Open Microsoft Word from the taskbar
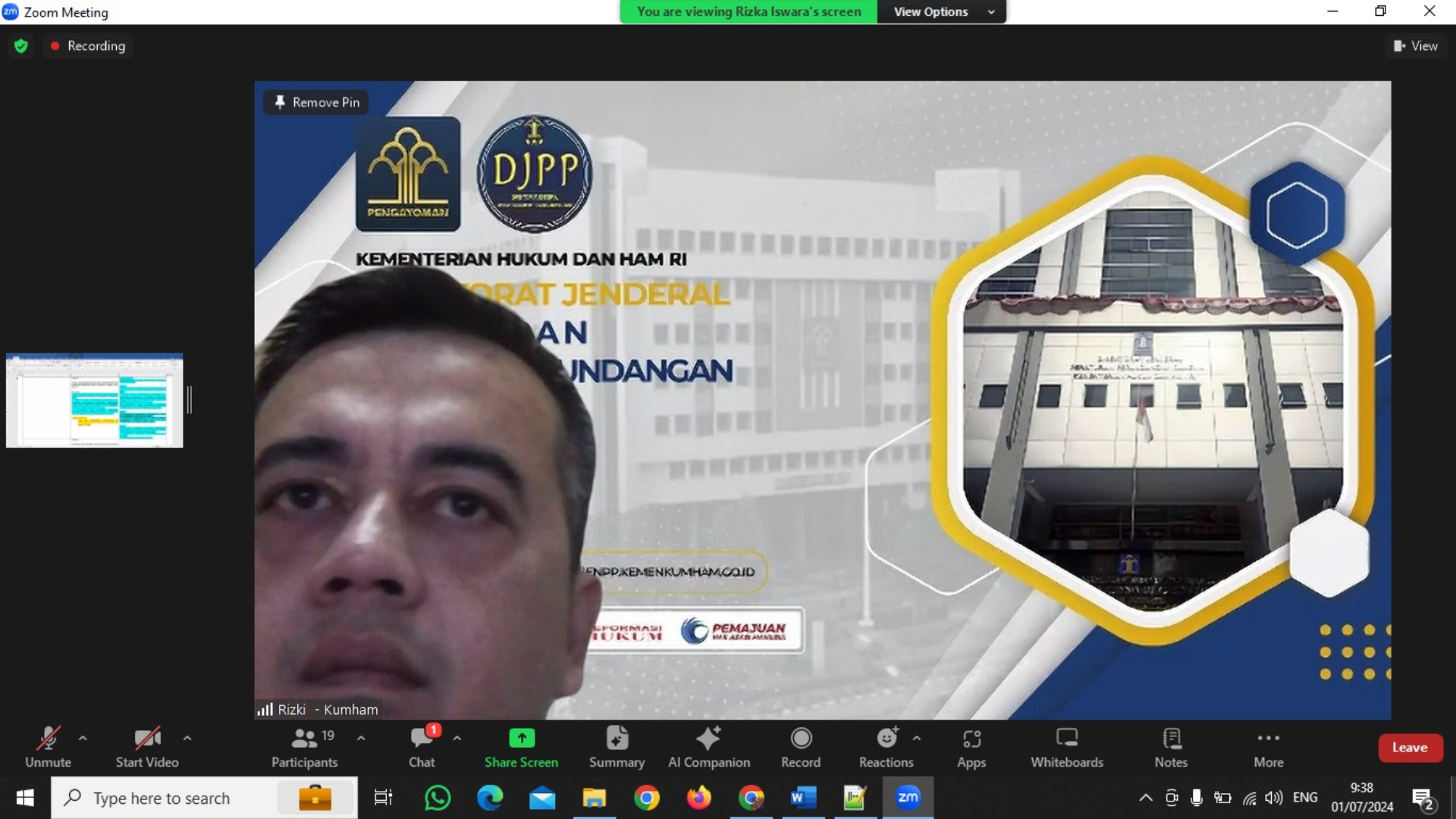This screenshot has width=1456, height=819. point(803,798)
